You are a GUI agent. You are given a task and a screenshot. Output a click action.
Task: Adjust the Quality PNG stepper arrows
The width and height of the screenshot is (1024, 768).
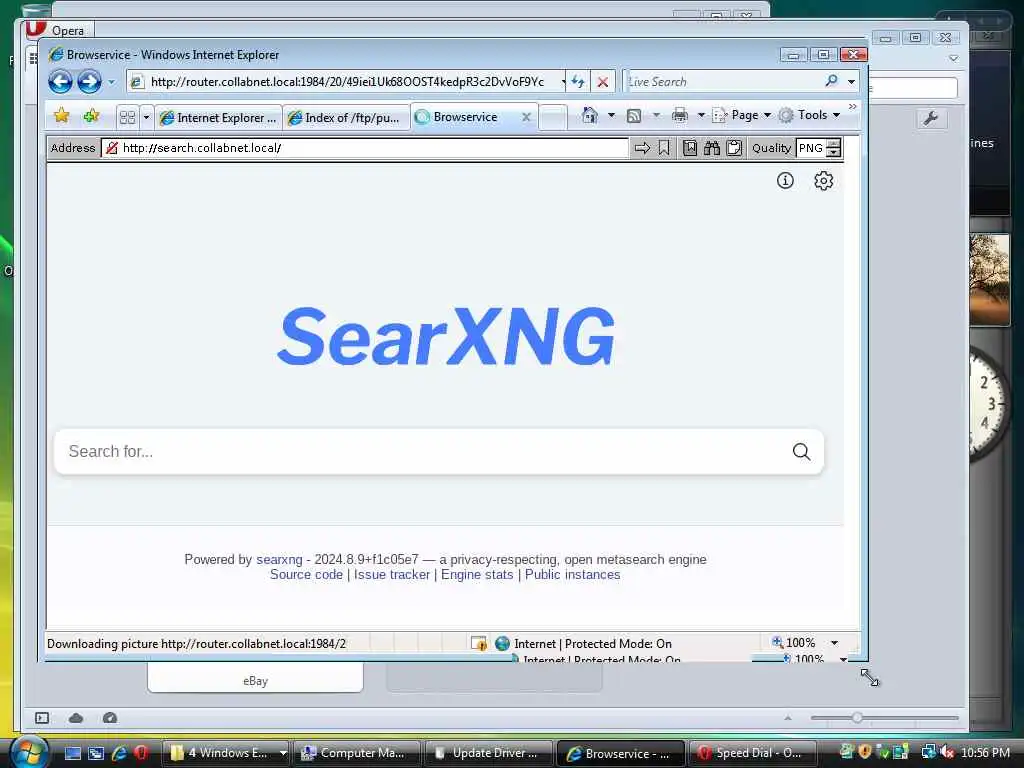[833, 148]
